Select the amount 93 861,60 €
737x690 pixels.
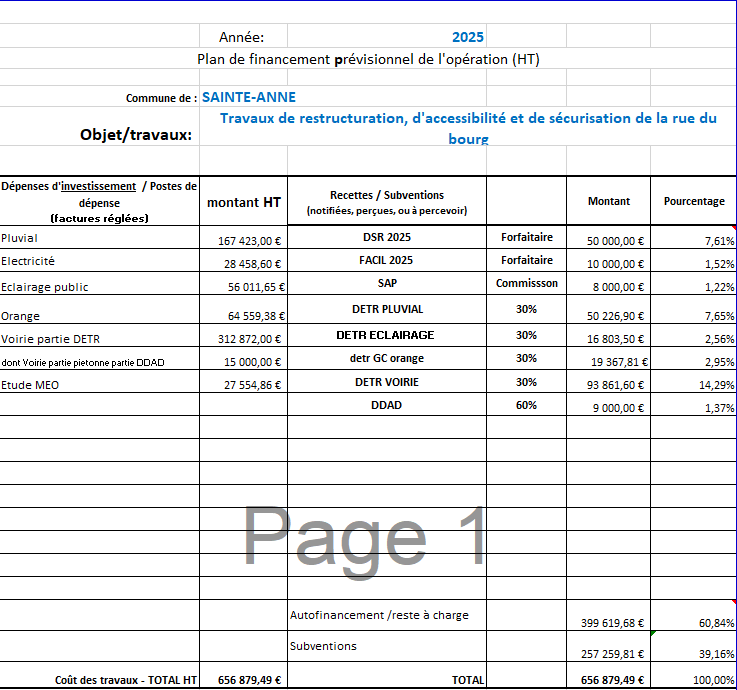tap(615, 385)
